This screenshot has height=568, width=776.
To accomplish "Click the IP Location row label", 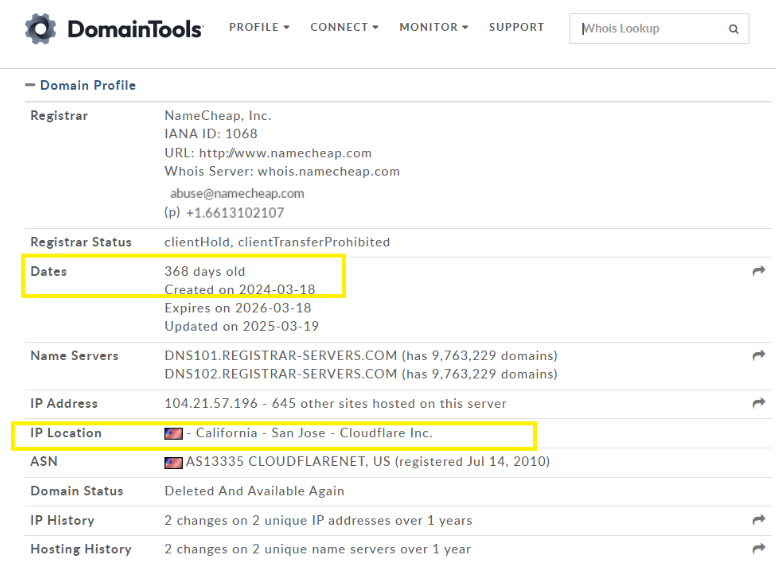I will pos(66,433).
